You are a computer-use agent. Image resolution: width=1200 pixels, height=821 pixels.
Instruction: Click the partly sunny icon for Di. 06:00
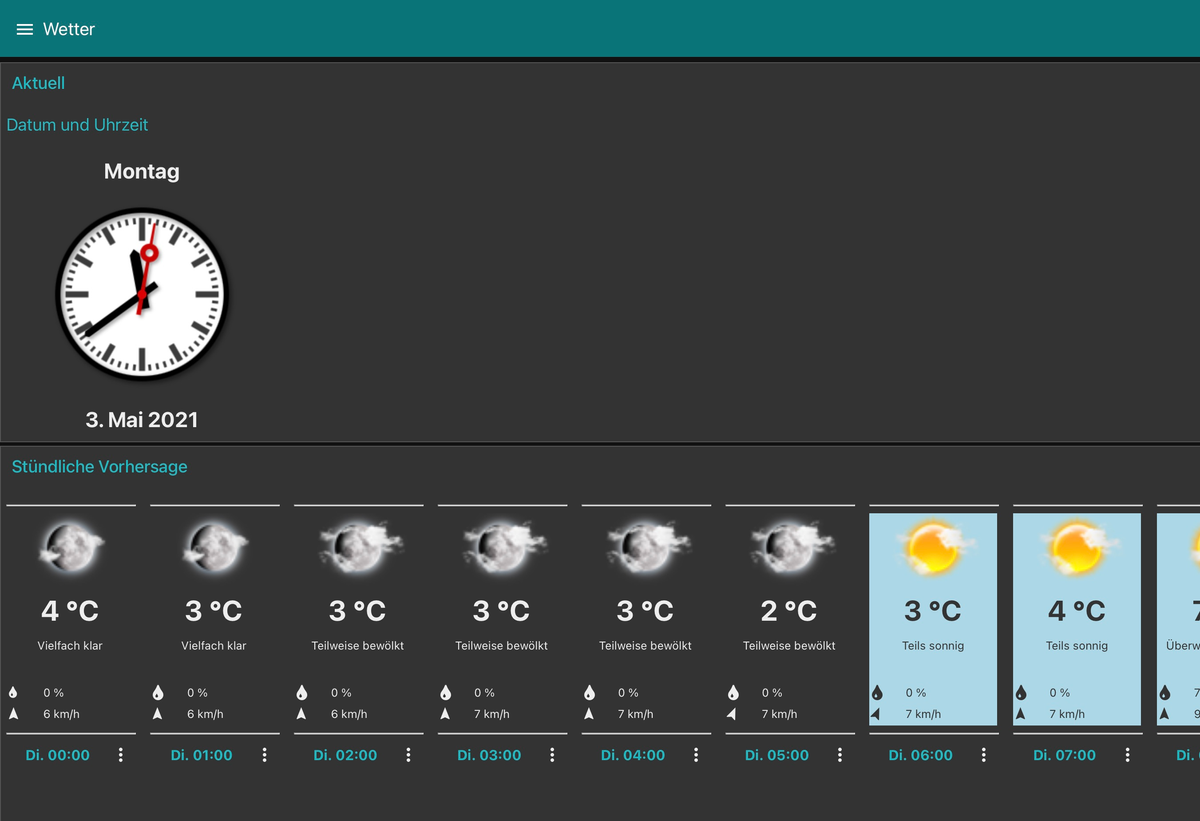click(x=935, y=547)
